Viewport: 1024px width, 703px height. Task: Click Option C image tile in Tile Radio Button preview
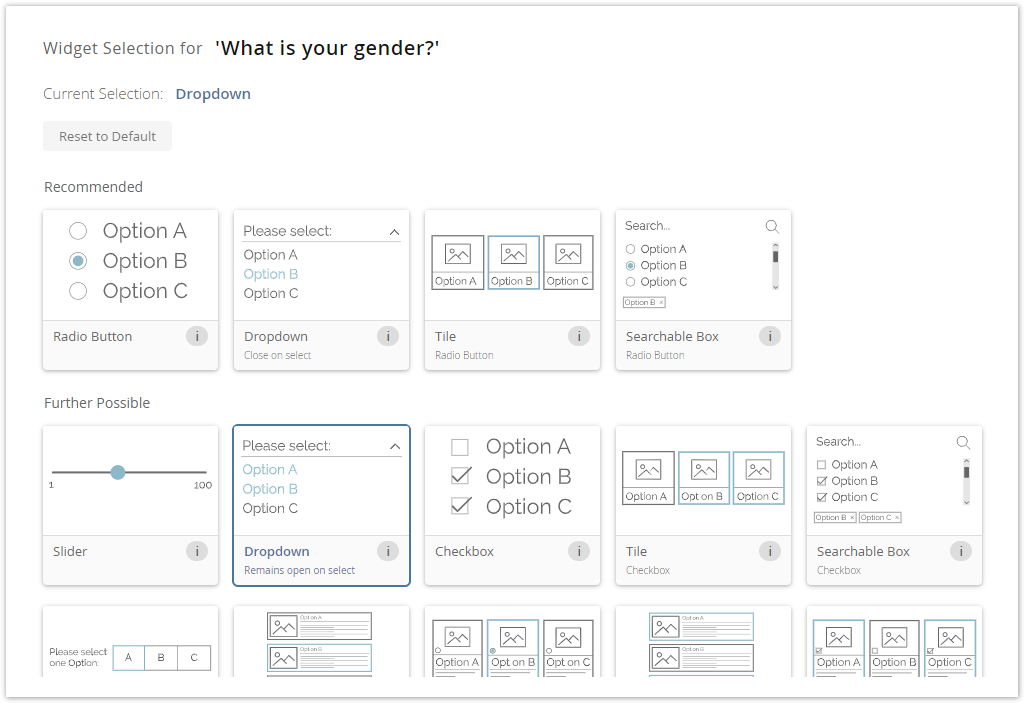pos(568,262)
